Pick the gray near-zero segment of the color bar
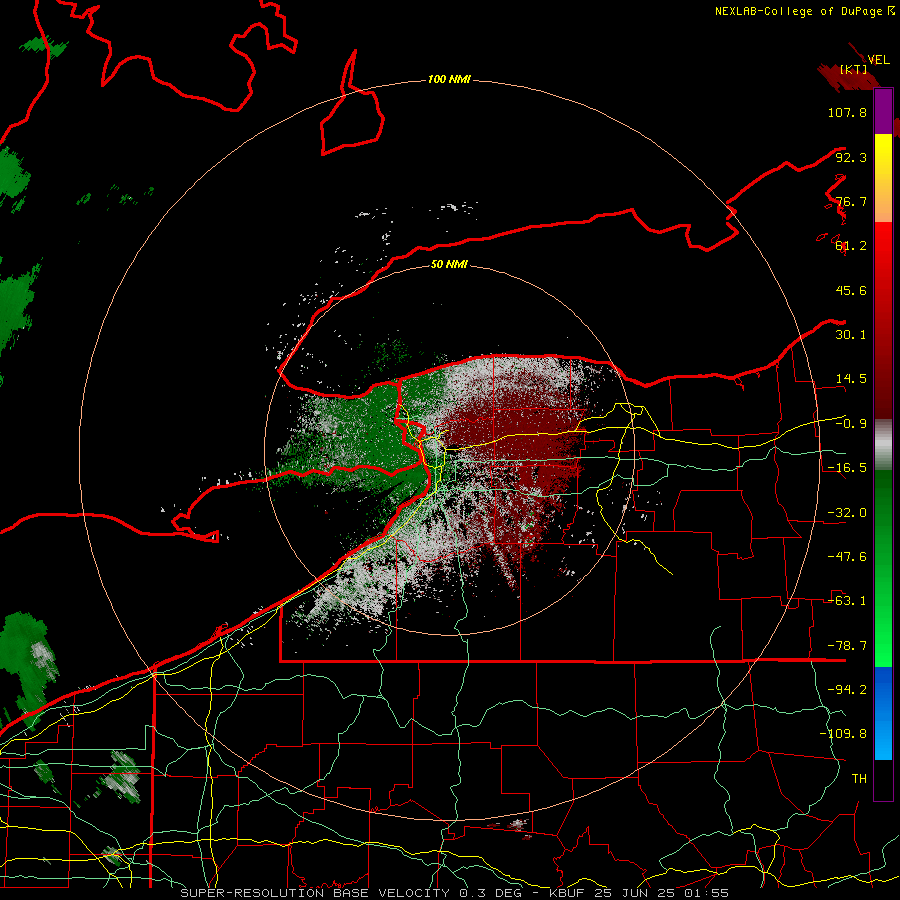The height and width of the screenshot is (900, 900). click(x=883, y=445)
